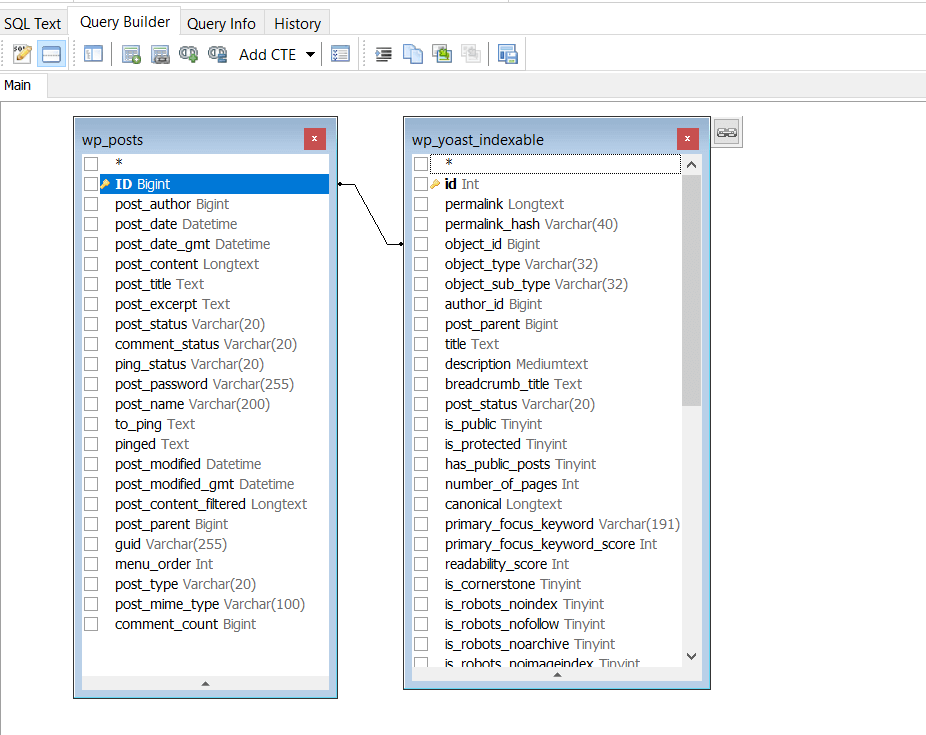Enable the post_content checkbox

91,264
